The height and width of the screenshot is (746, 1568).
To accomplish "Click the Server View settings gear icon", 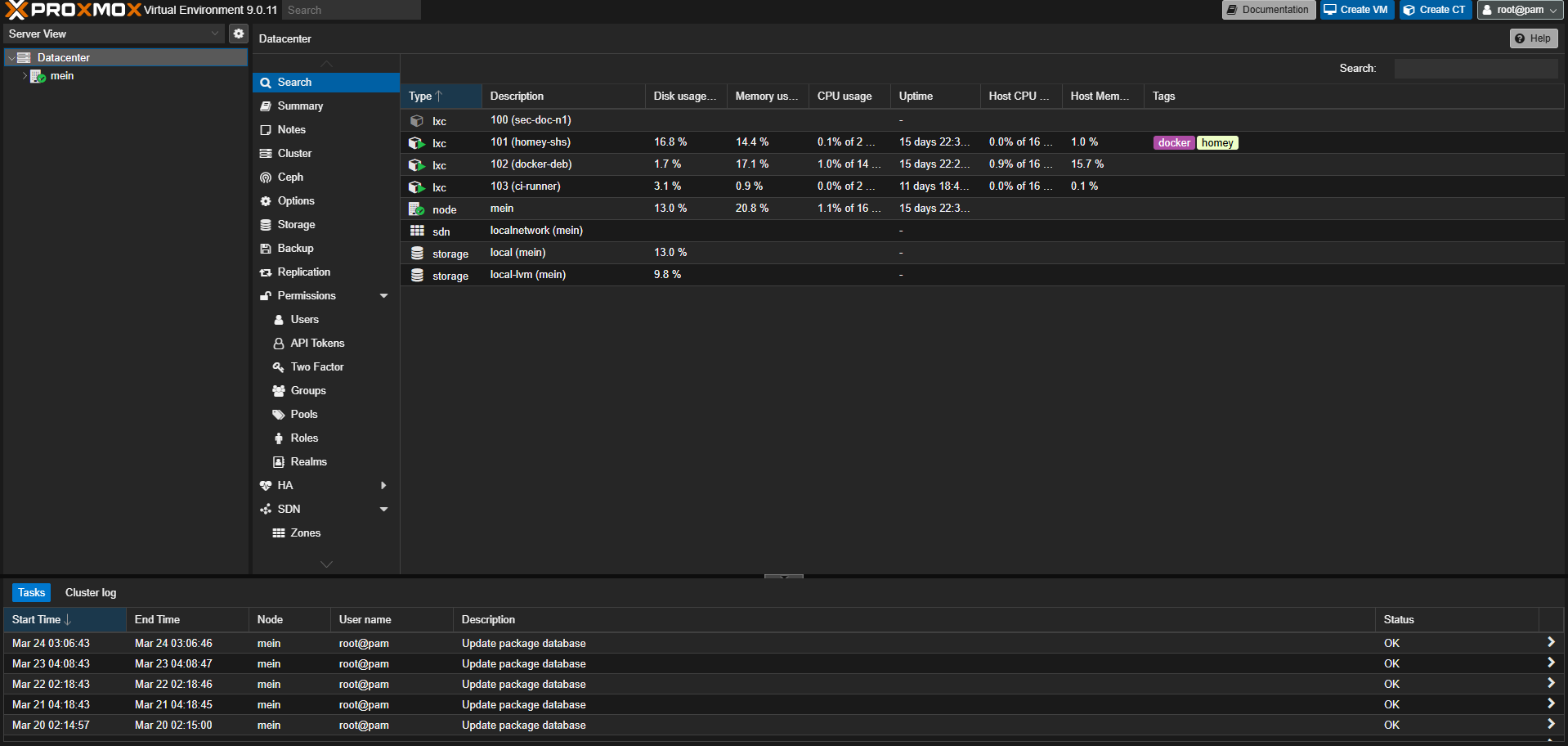I will click(238, 34).
